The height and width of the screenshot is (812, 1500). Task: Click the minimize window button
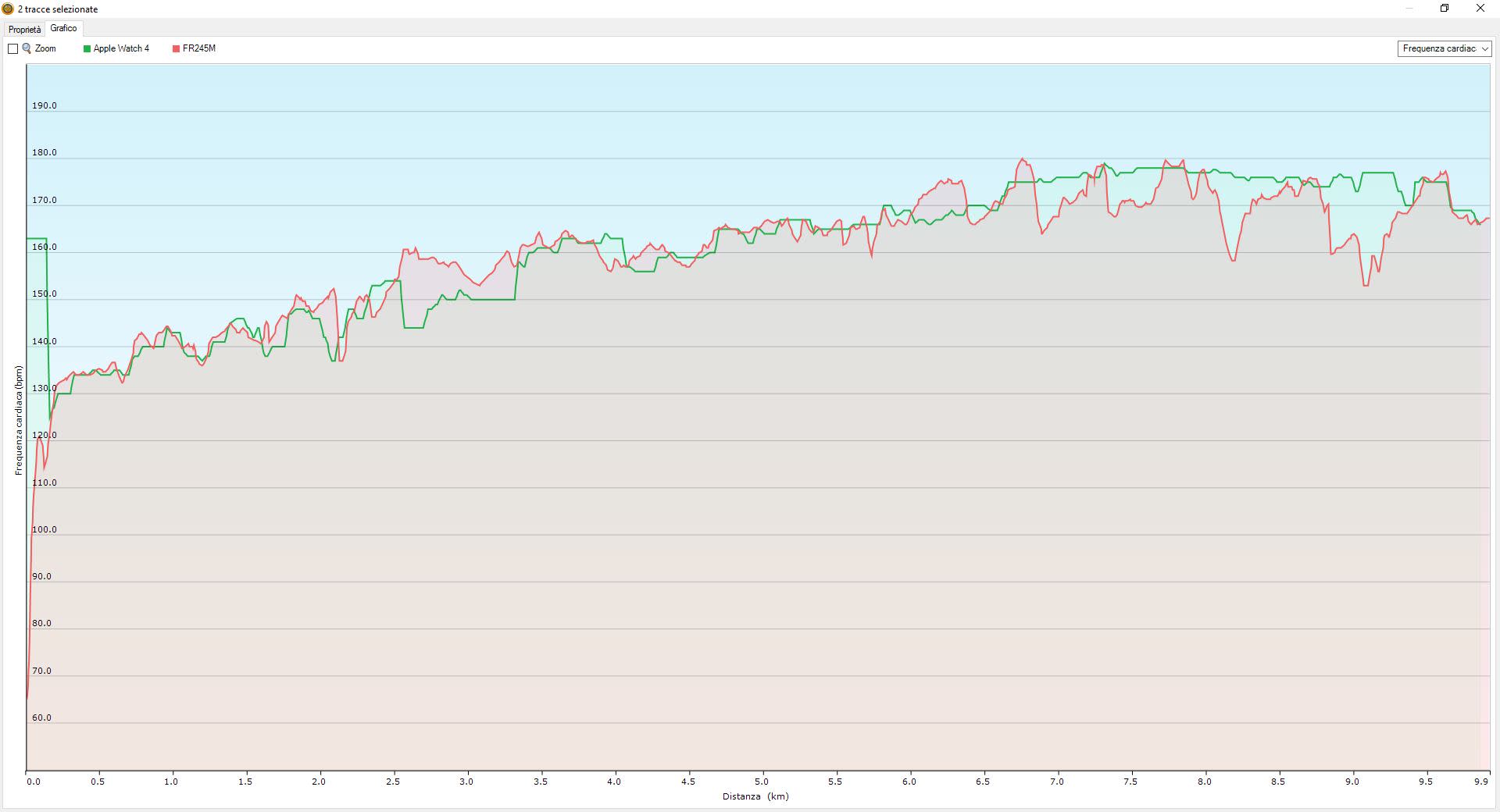coord(1409,9)
